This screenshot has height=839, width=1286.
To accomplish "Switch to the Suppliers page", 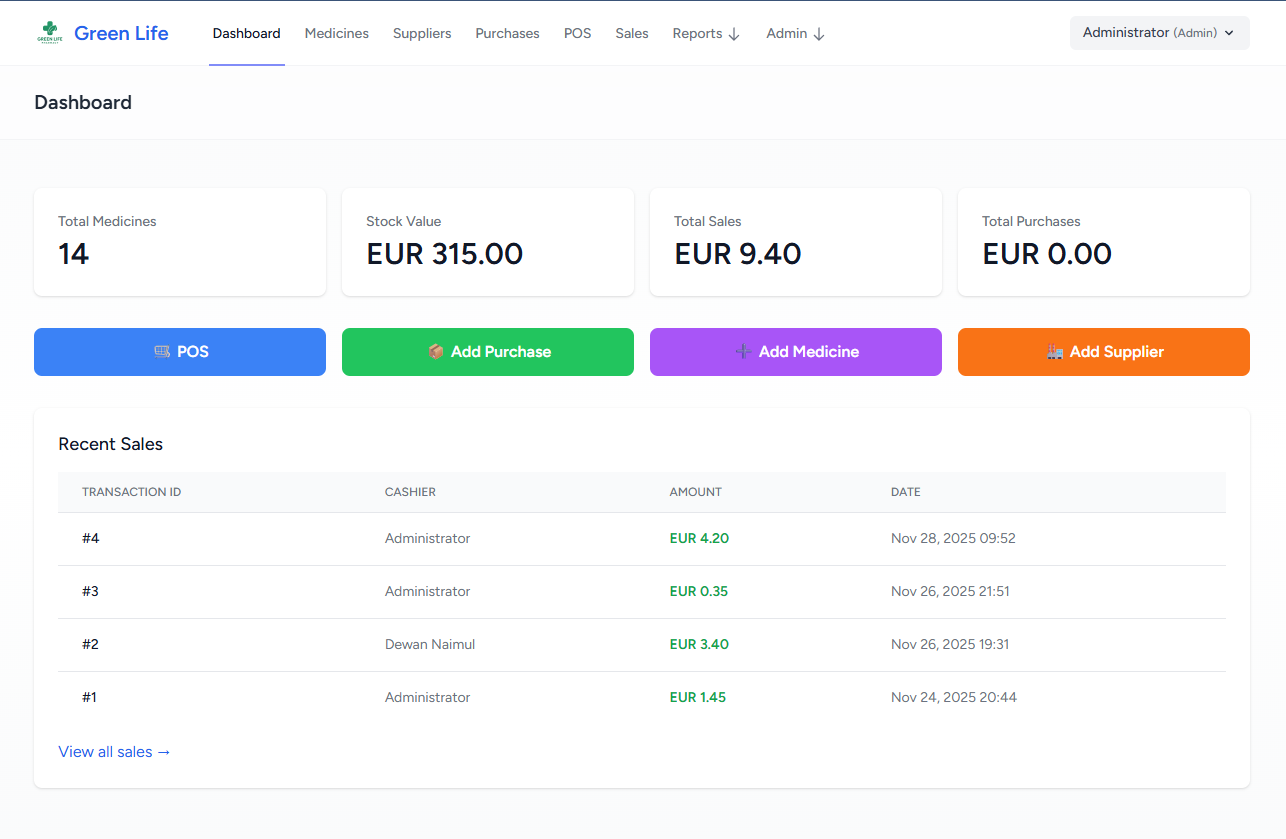I will tap(422, 34).
